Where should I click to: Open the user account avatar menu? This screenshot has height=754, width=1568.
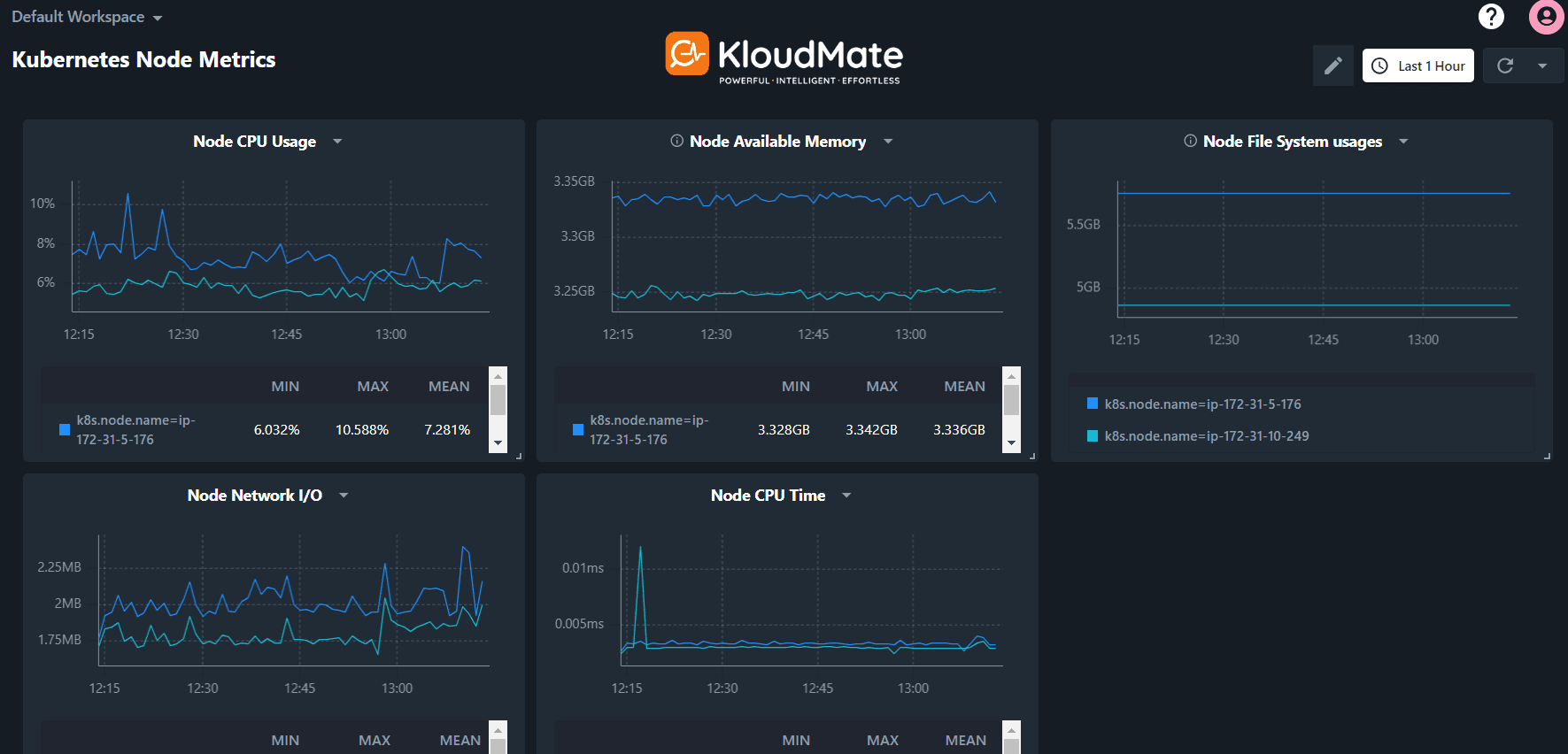point(1546,16)
